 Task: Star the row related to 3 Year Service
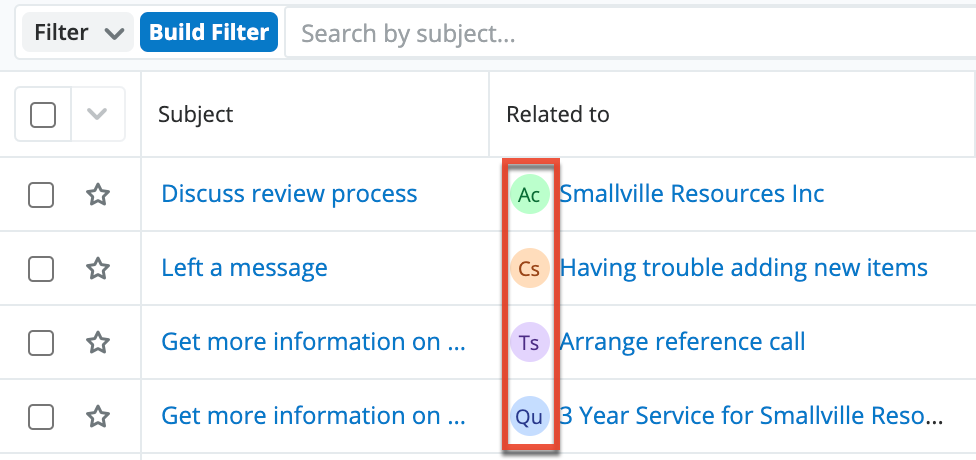97,416
